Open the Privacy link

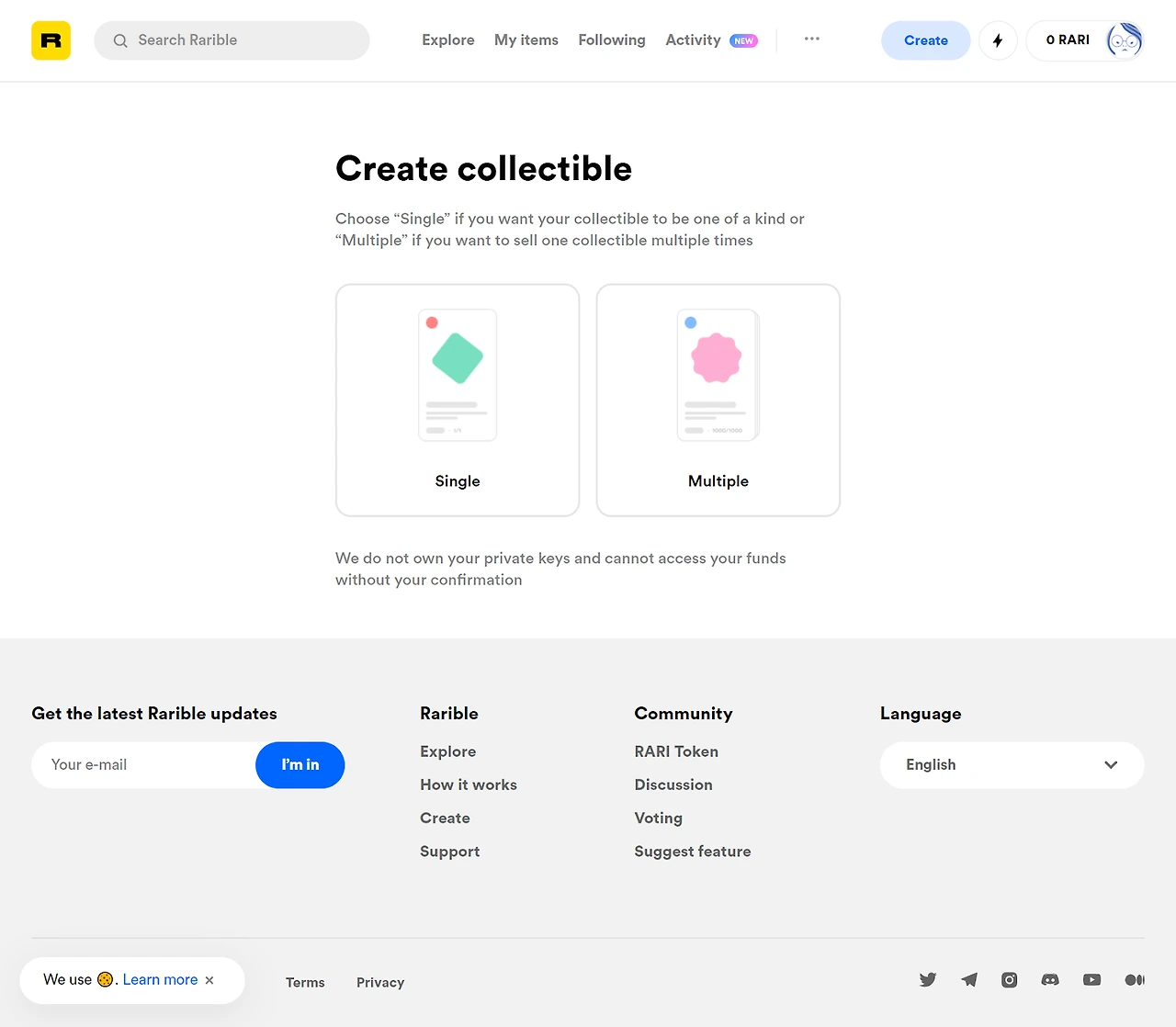coord(380,982)
